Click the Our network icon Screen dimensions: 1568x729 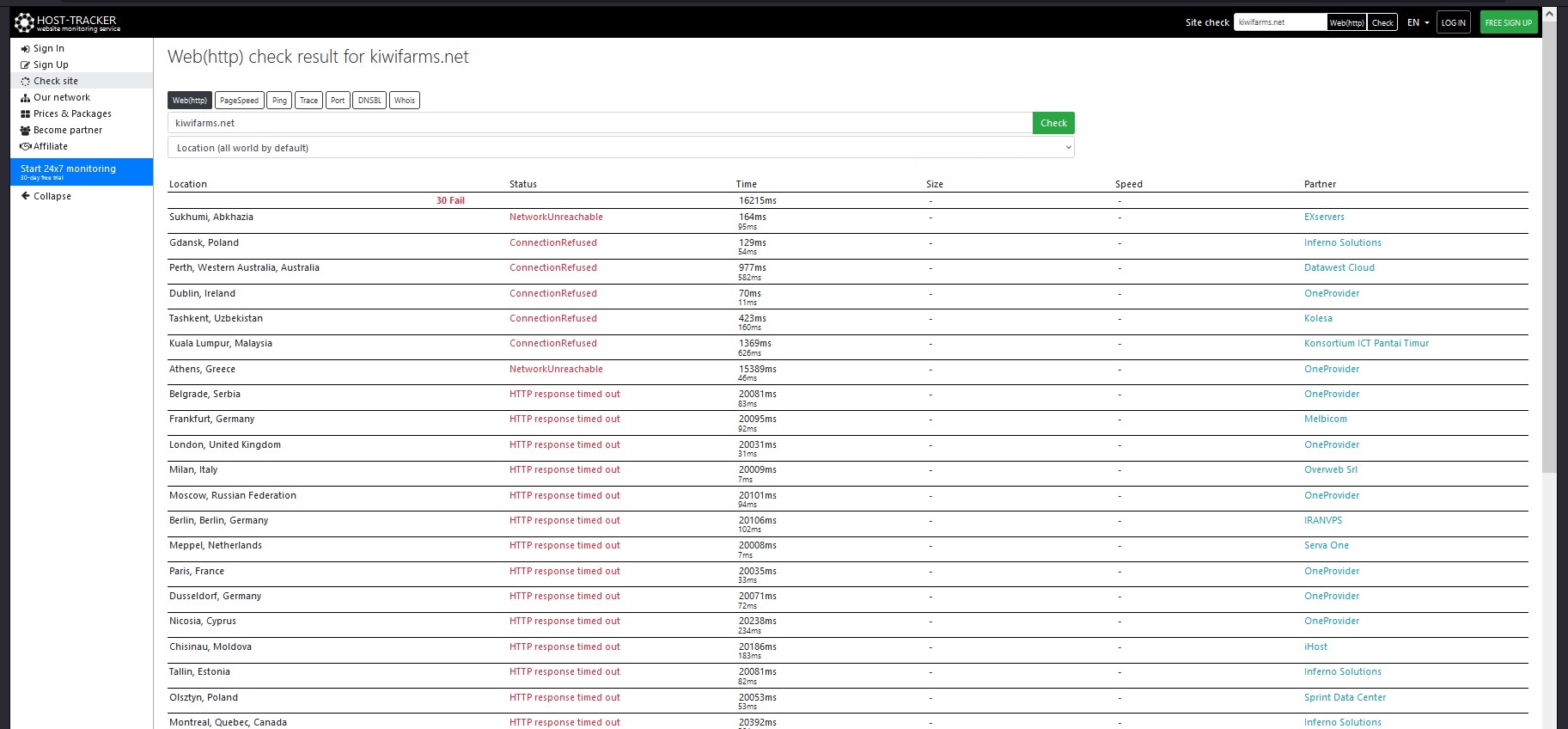[25, 98]
